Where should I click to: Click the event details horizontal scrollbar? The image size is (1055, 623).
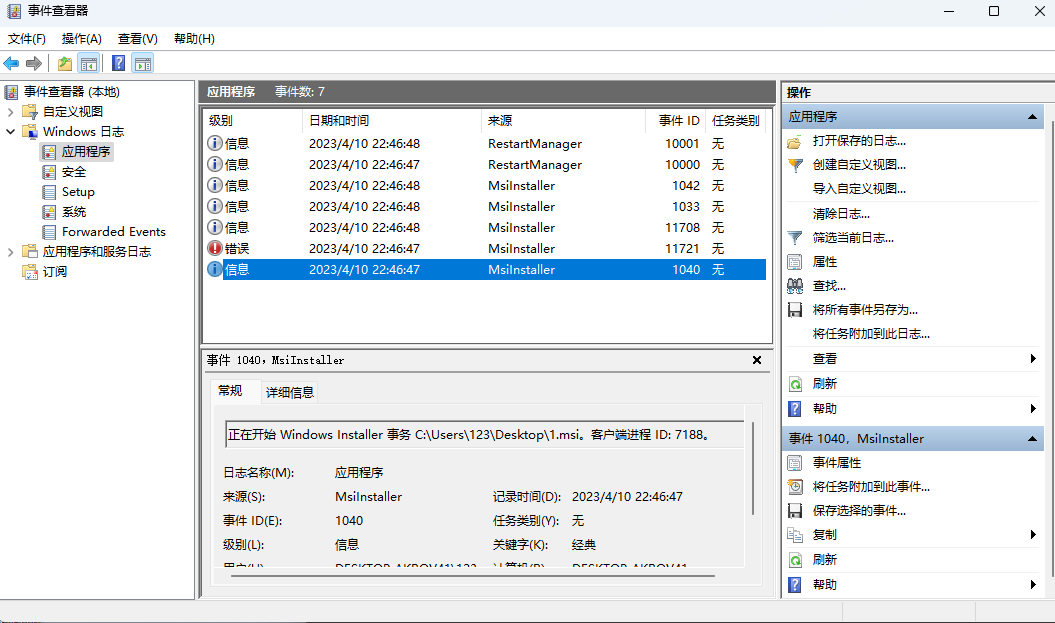tap(472, 577)
